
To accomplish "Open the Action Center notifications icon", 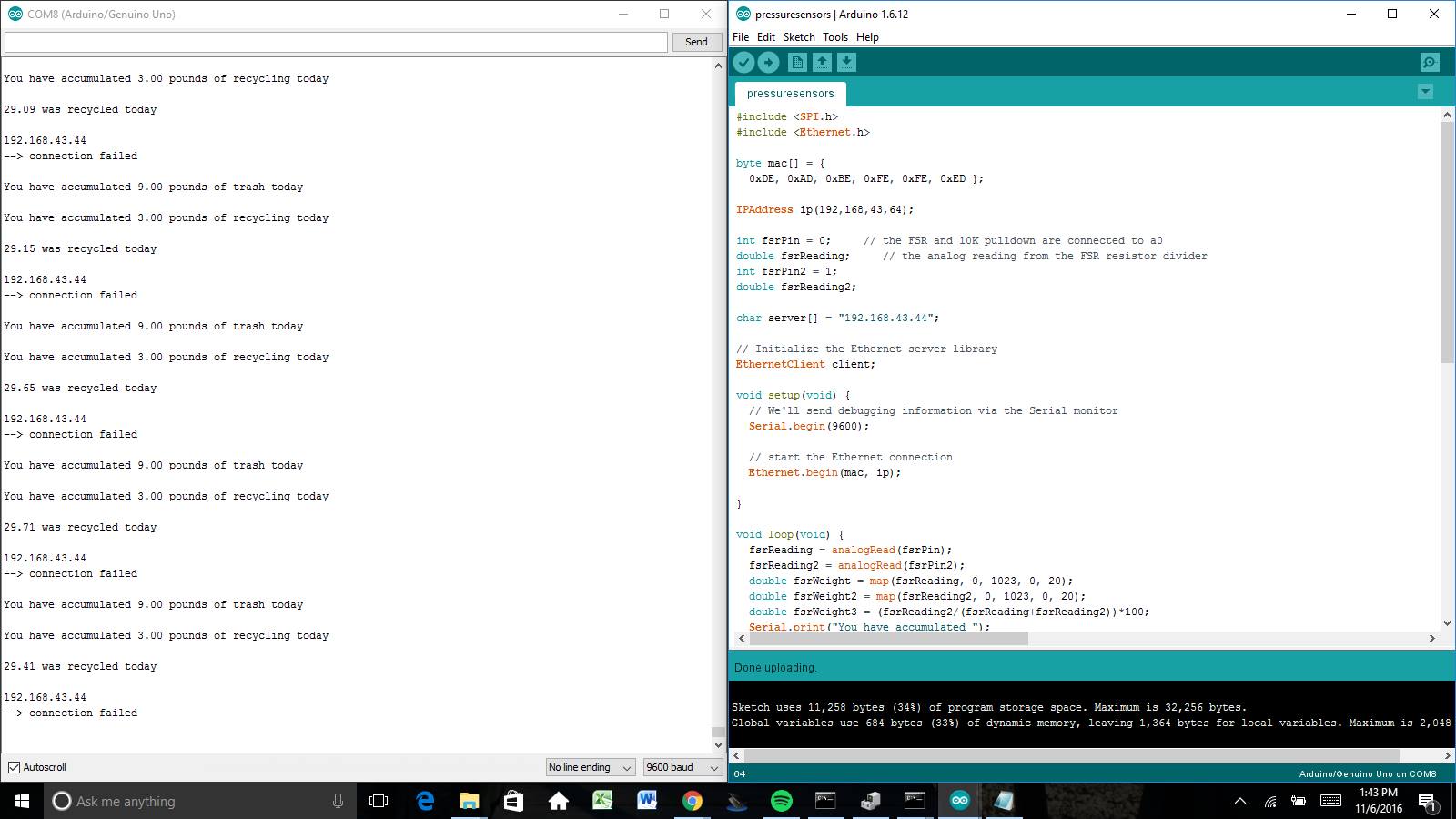I will tap(1428, 802).
